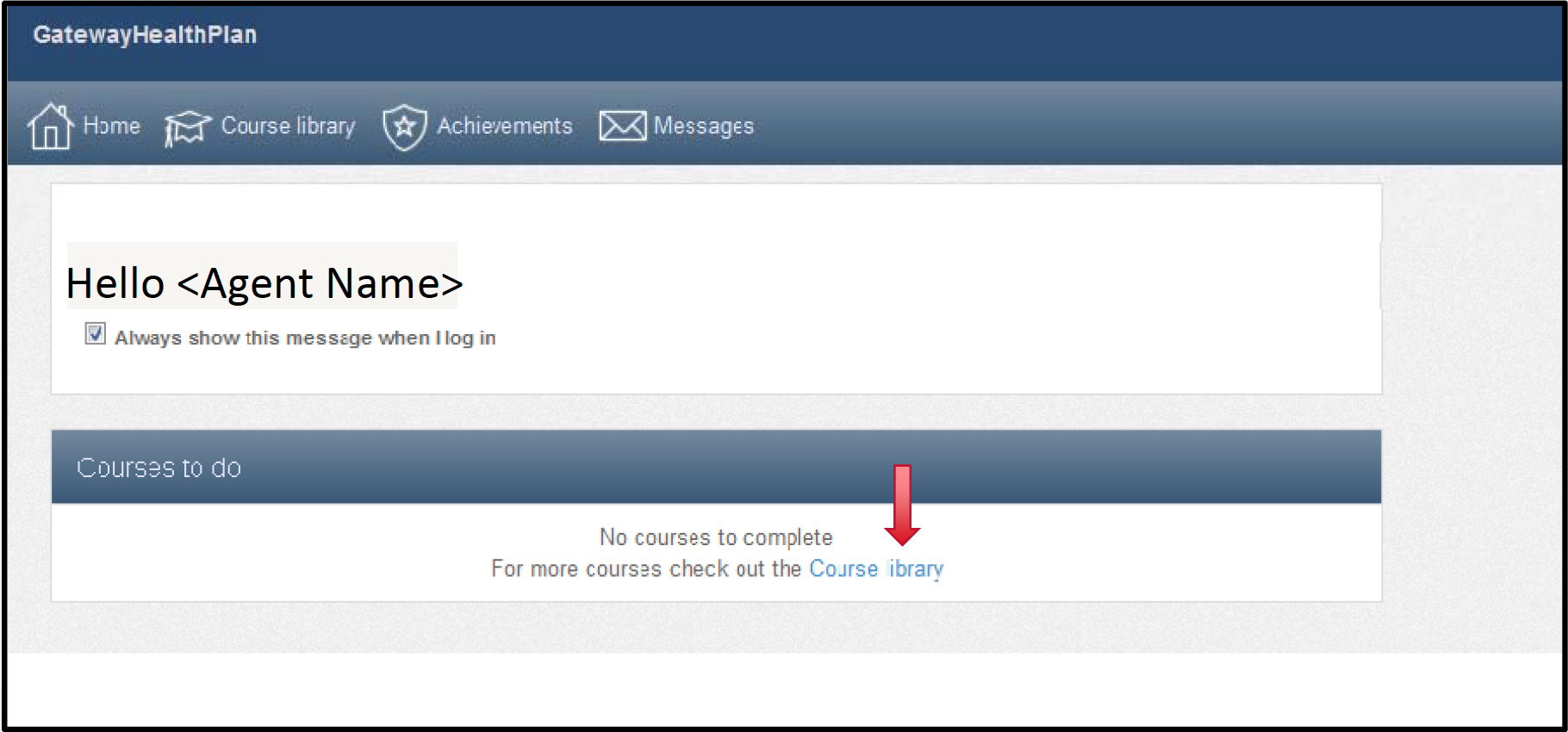
Task: Open the graduation cap Course library icon
Action: pyautogui.click(x=187, y=128)
